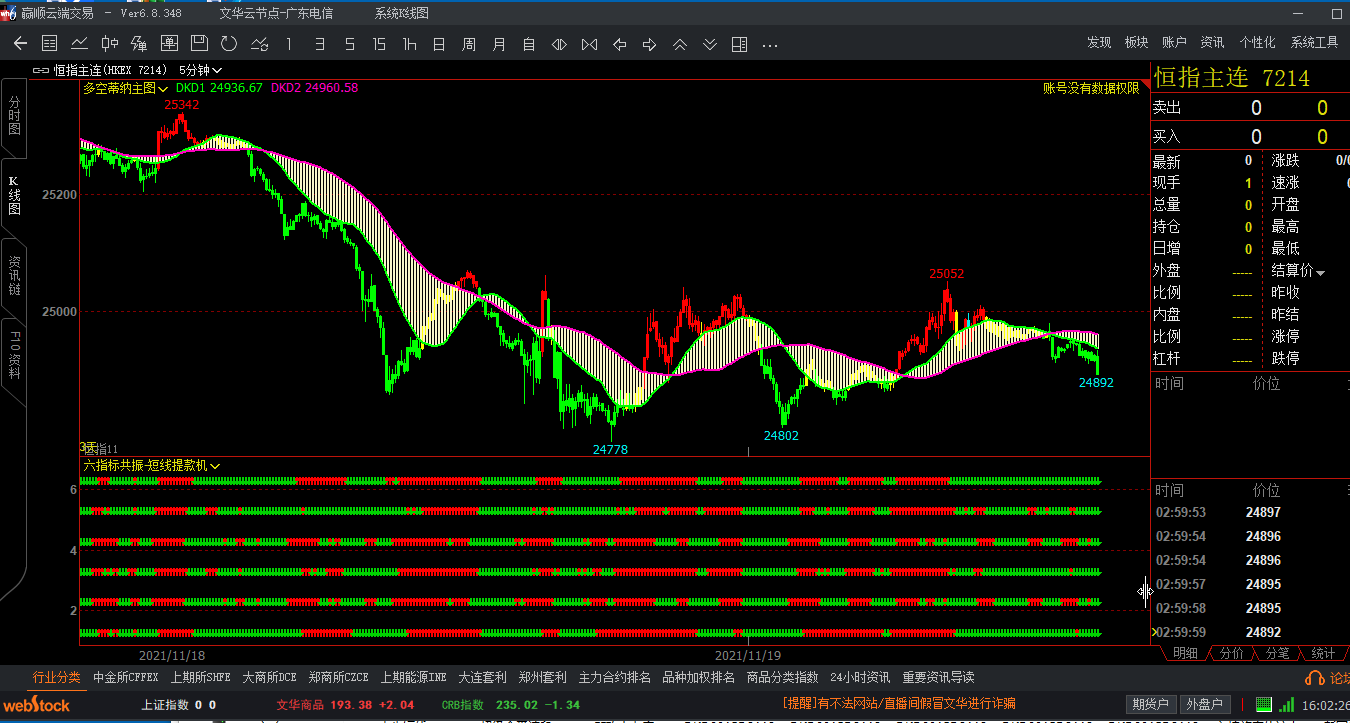Open the window layout split icon
Image resolution: width=1350 pixels, height=723 pixels.
pos(739,43)
